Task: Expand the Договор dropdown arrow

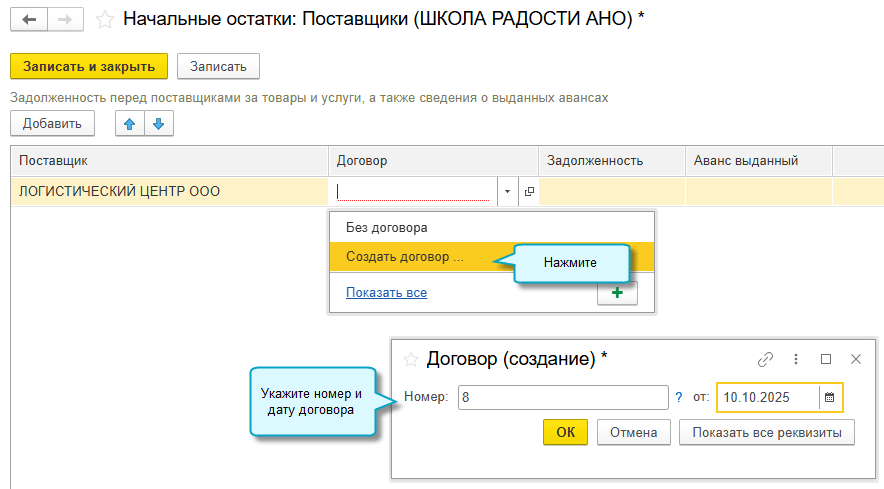Action: point(507,191)
